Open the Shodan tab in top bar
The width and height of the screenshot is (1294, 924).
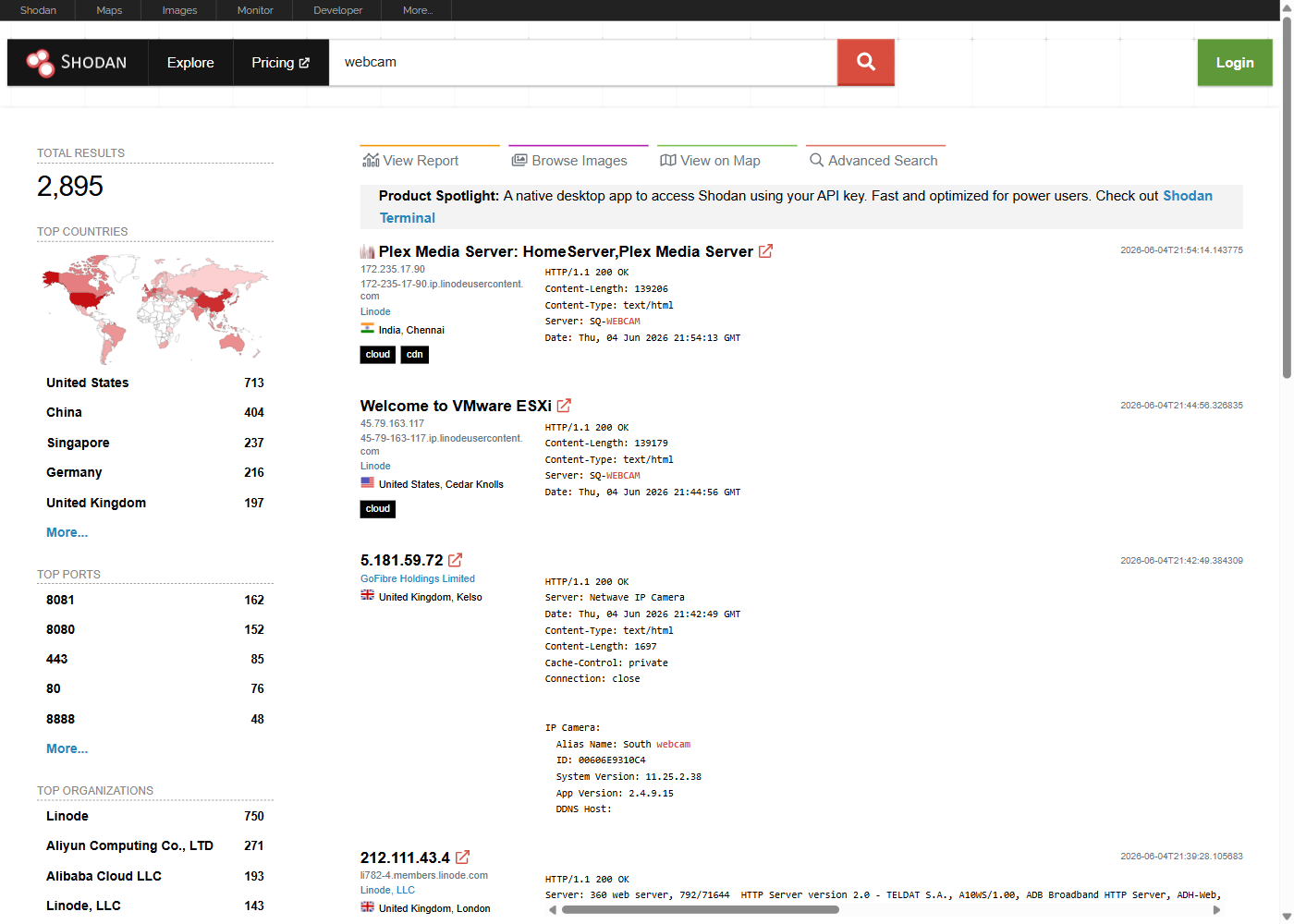click(x=38, y=10)
